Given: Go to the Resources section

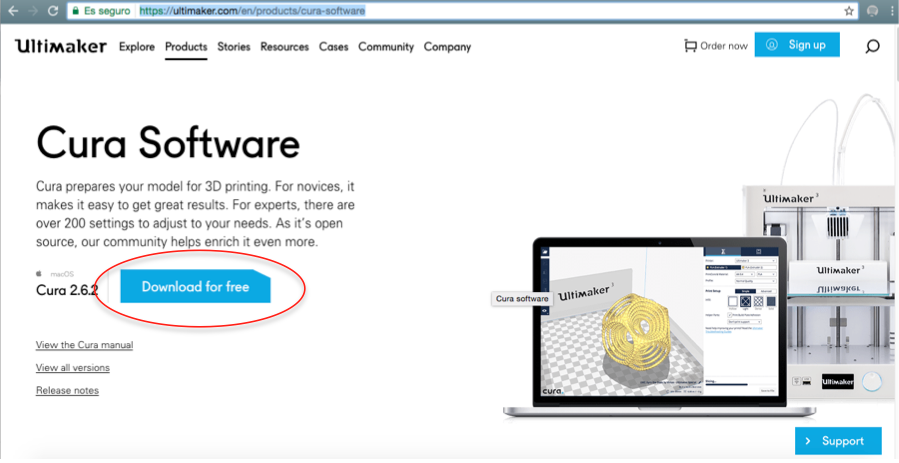Looking at the screenshot, I should [284, 47].
